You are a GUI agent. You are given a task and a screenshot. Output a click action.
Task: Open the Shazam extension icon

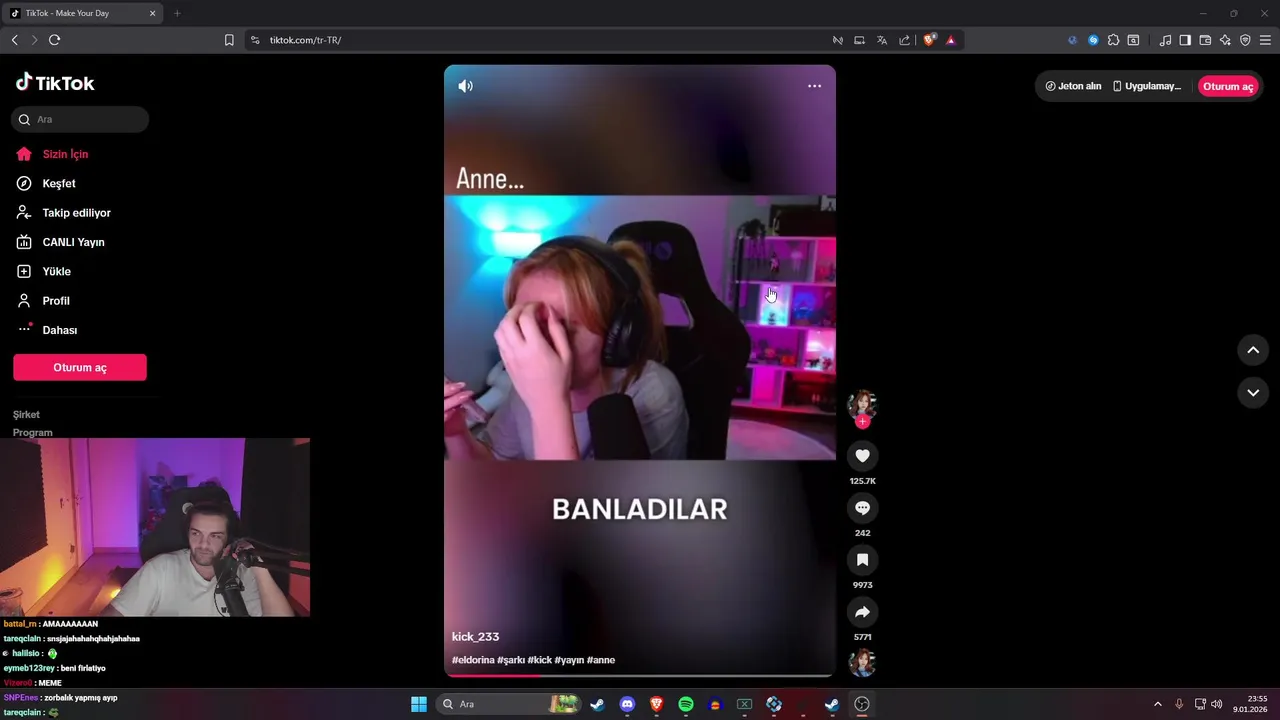coord(1093,40)
